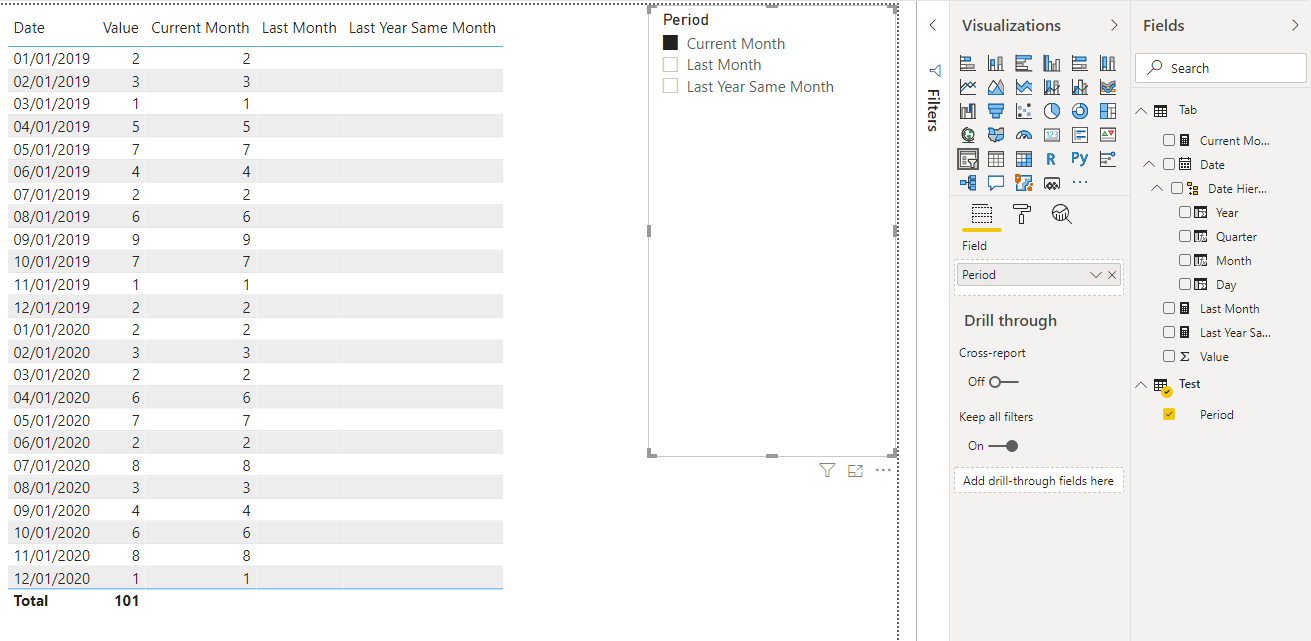Collapse the Date Hierarchy node

[x=1157, y=188]
